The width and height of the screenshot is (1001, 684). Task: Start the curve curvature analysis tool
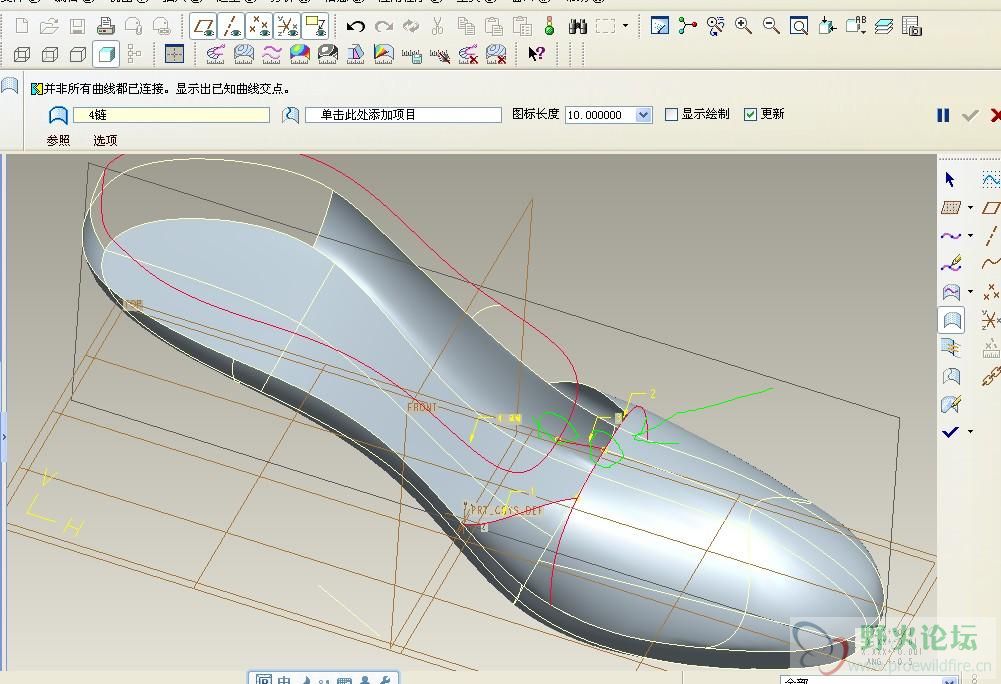(215, 54)
